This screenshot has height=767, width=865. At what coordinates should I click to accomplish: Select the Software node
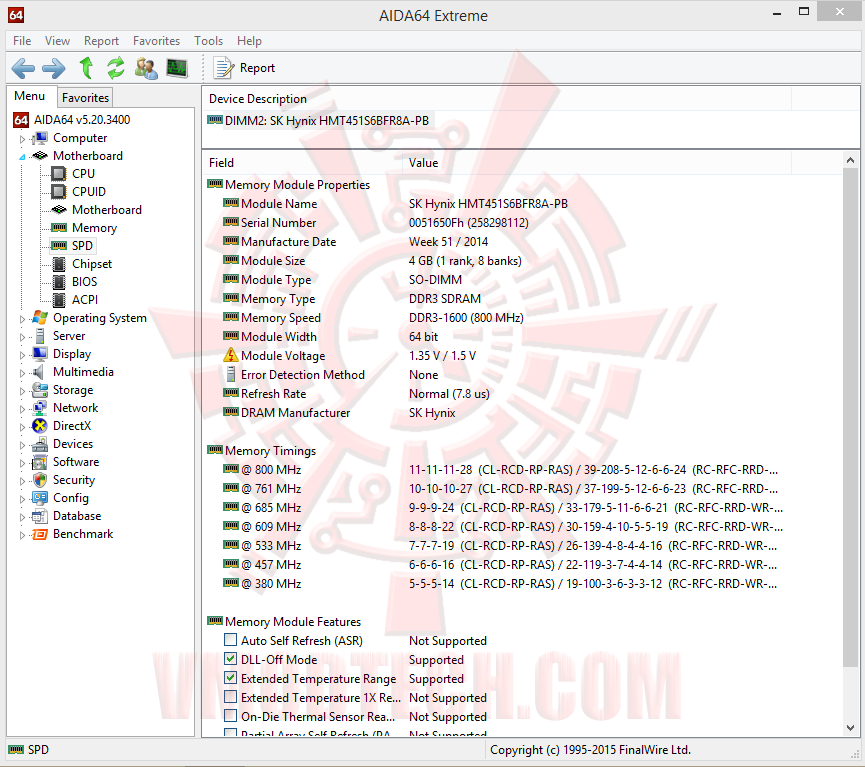pyautogui.click(x=76, y=462)
